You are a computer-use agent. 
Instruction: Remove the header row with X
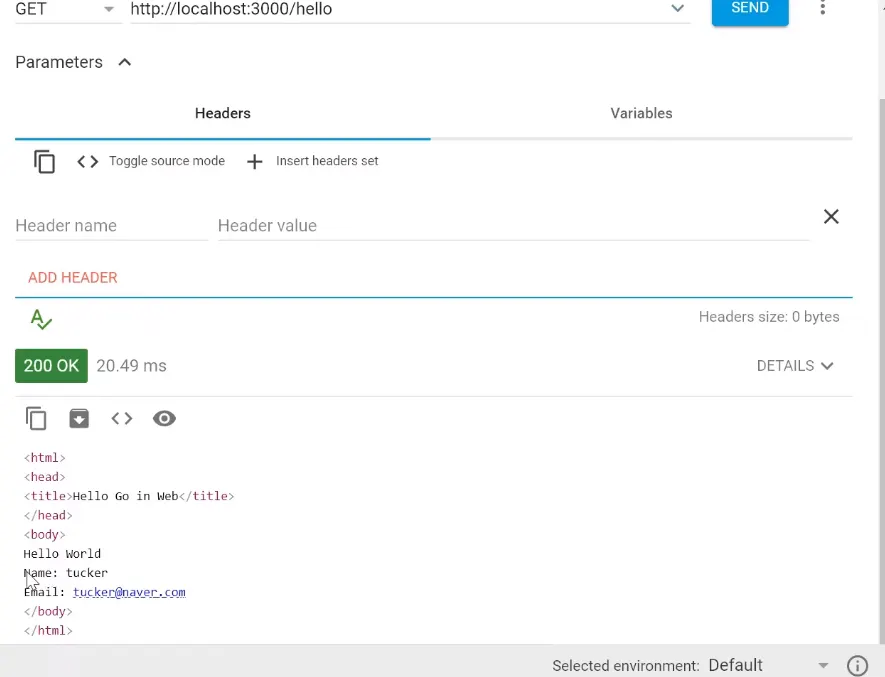coord(831,217)
